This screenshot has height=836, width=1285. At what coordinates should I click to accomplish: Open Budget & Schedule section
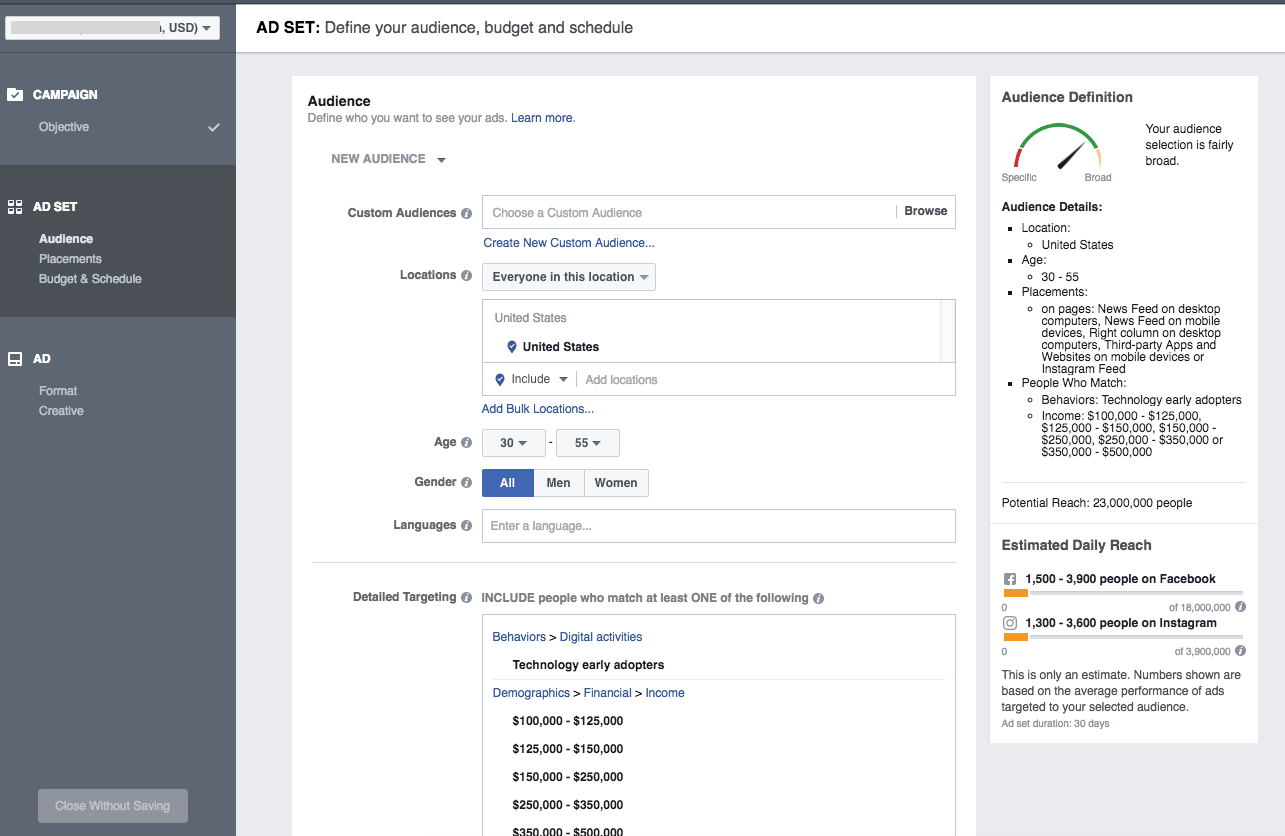tap(90, 279)
